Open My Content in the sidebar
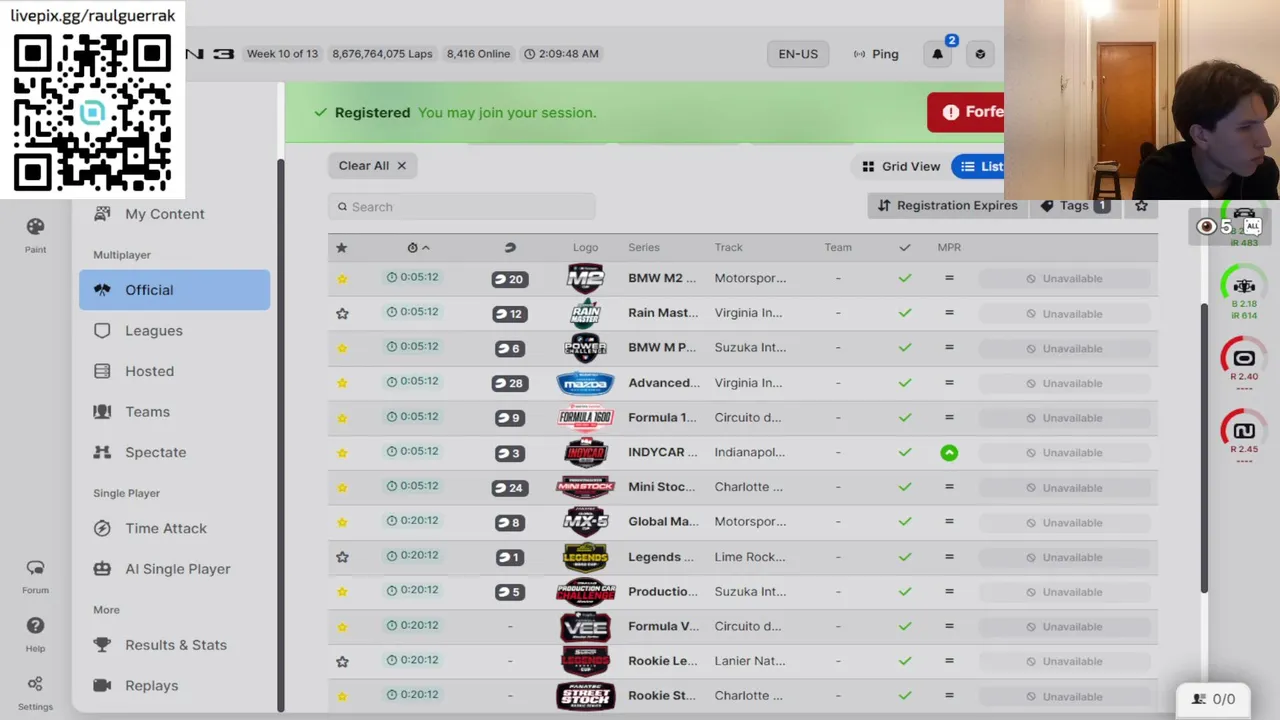 coord(164,214)
